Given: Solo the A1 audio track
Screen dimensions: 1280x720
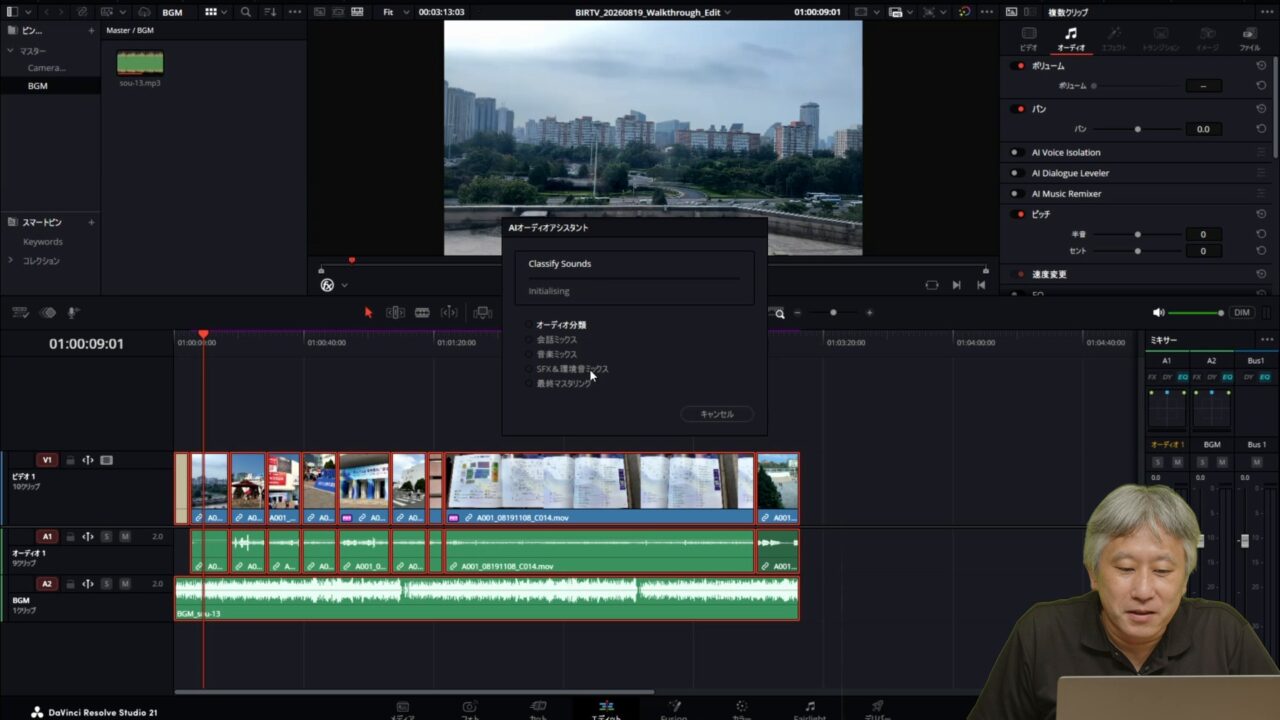Looking at the screenshot, I should coord(106,537).
